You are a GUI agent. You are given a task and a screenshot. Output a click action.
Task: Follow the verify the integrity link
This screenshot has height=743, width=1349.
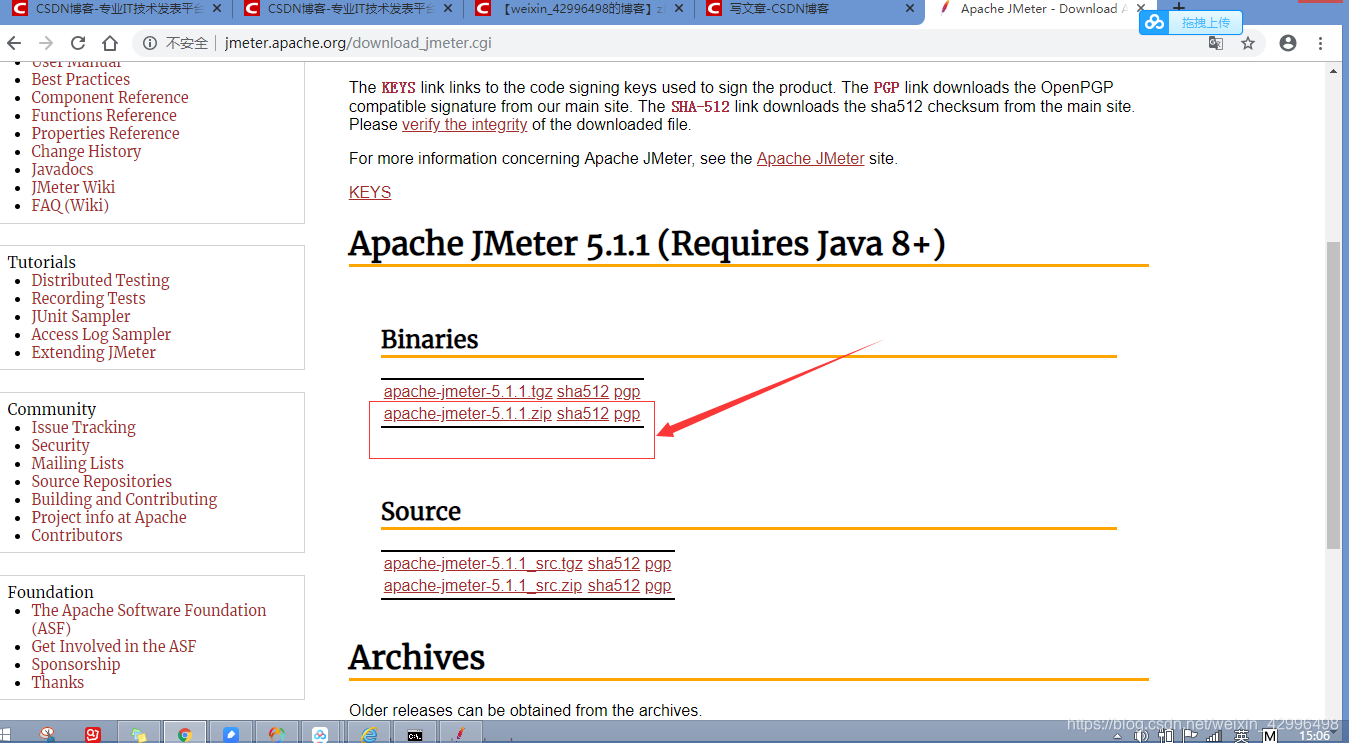pos(465,125)
